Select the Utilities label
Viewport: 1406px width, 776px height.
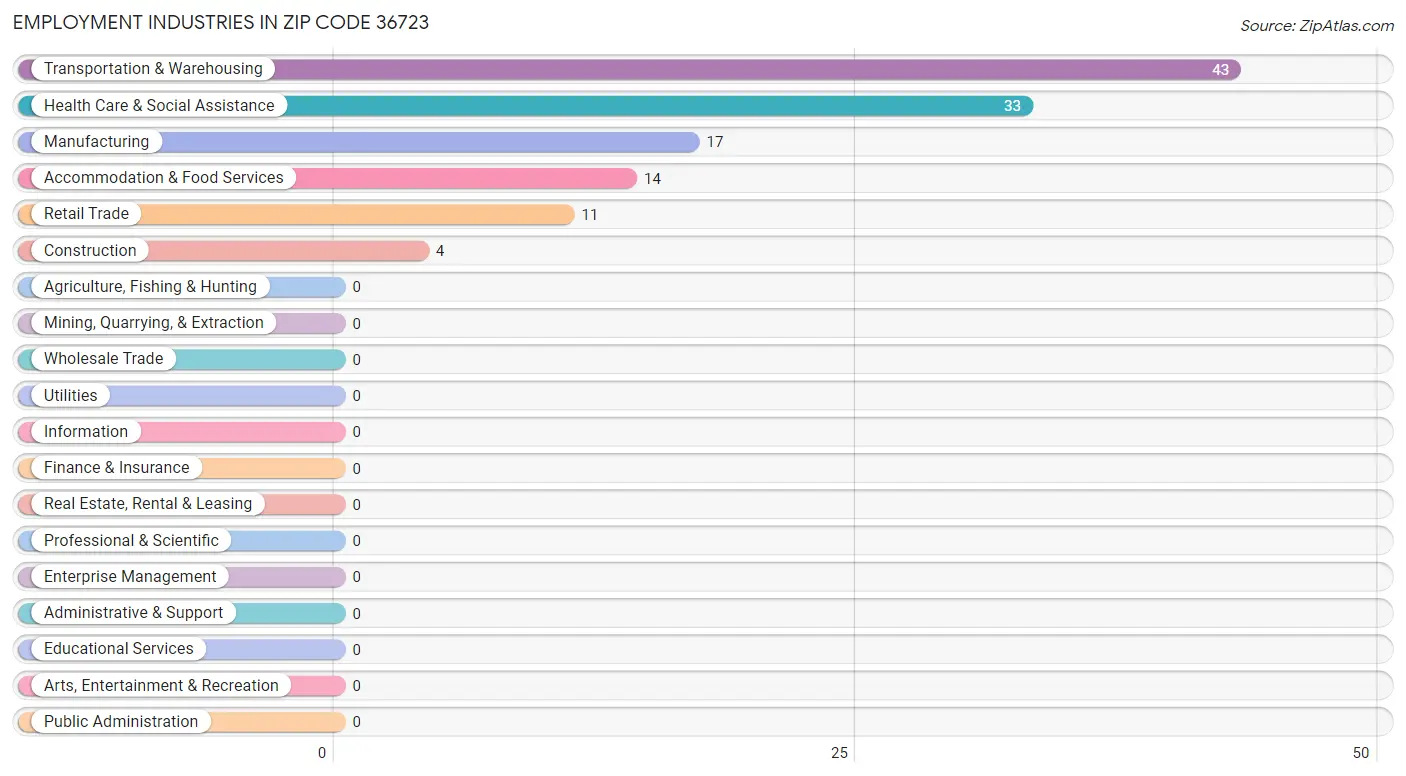(71, 395)
